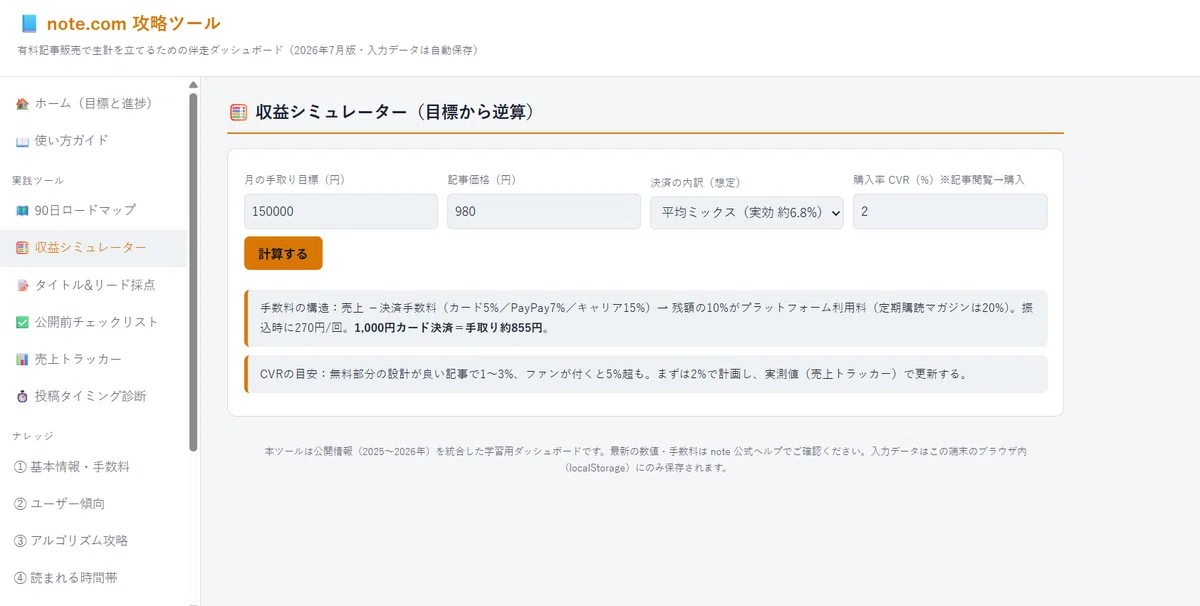The image size is (1200, 606).
Task: Click the open book icon beside 使い方ガイド
Action: 22,141
